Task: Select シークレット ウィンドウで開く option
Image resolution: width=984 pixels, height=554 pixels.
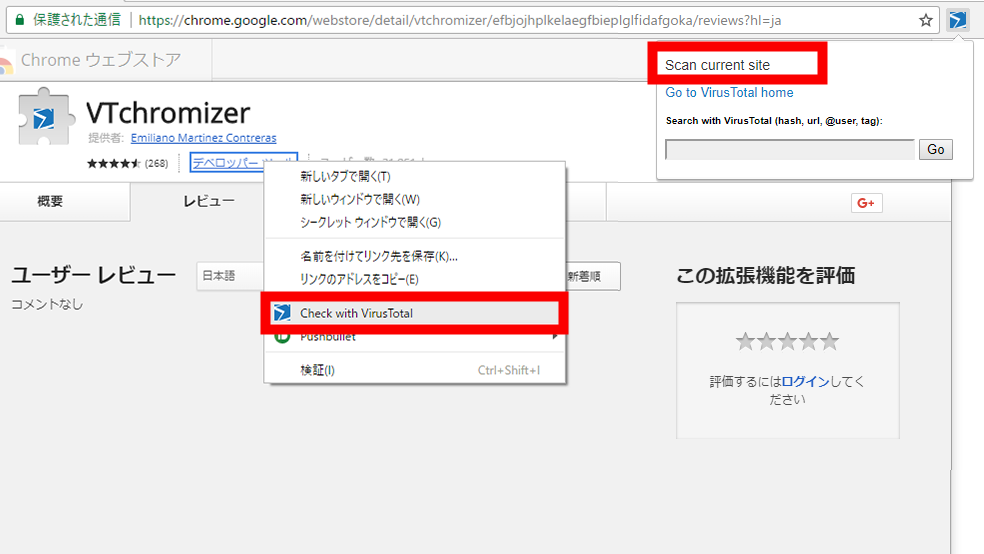Action: pyautogui.click(x=370, y=222)
